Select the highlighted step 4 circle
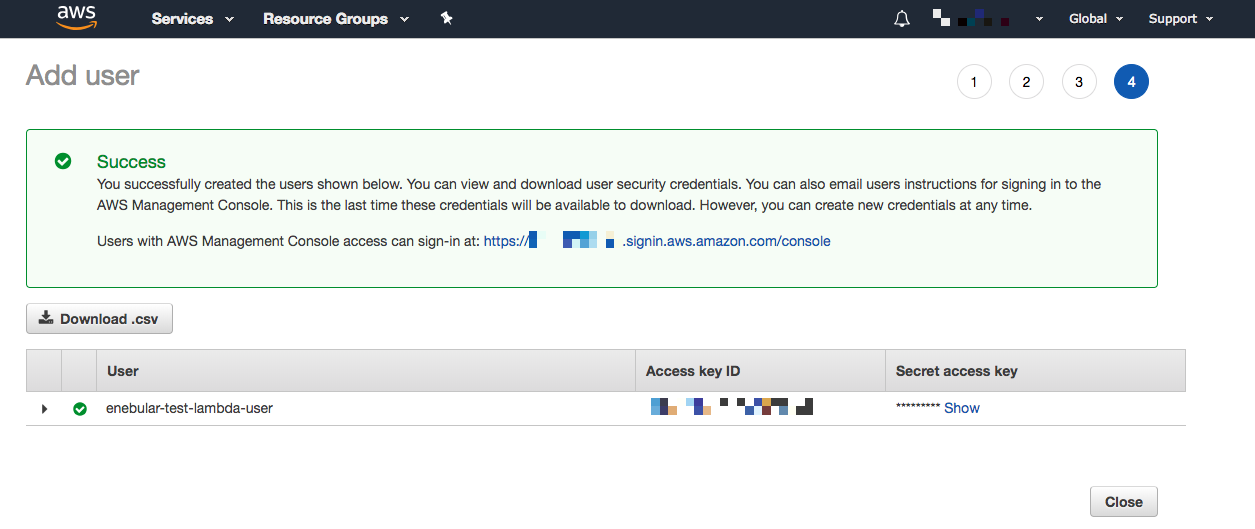This screenshot has height=529, width=1255. [1131, 82]
